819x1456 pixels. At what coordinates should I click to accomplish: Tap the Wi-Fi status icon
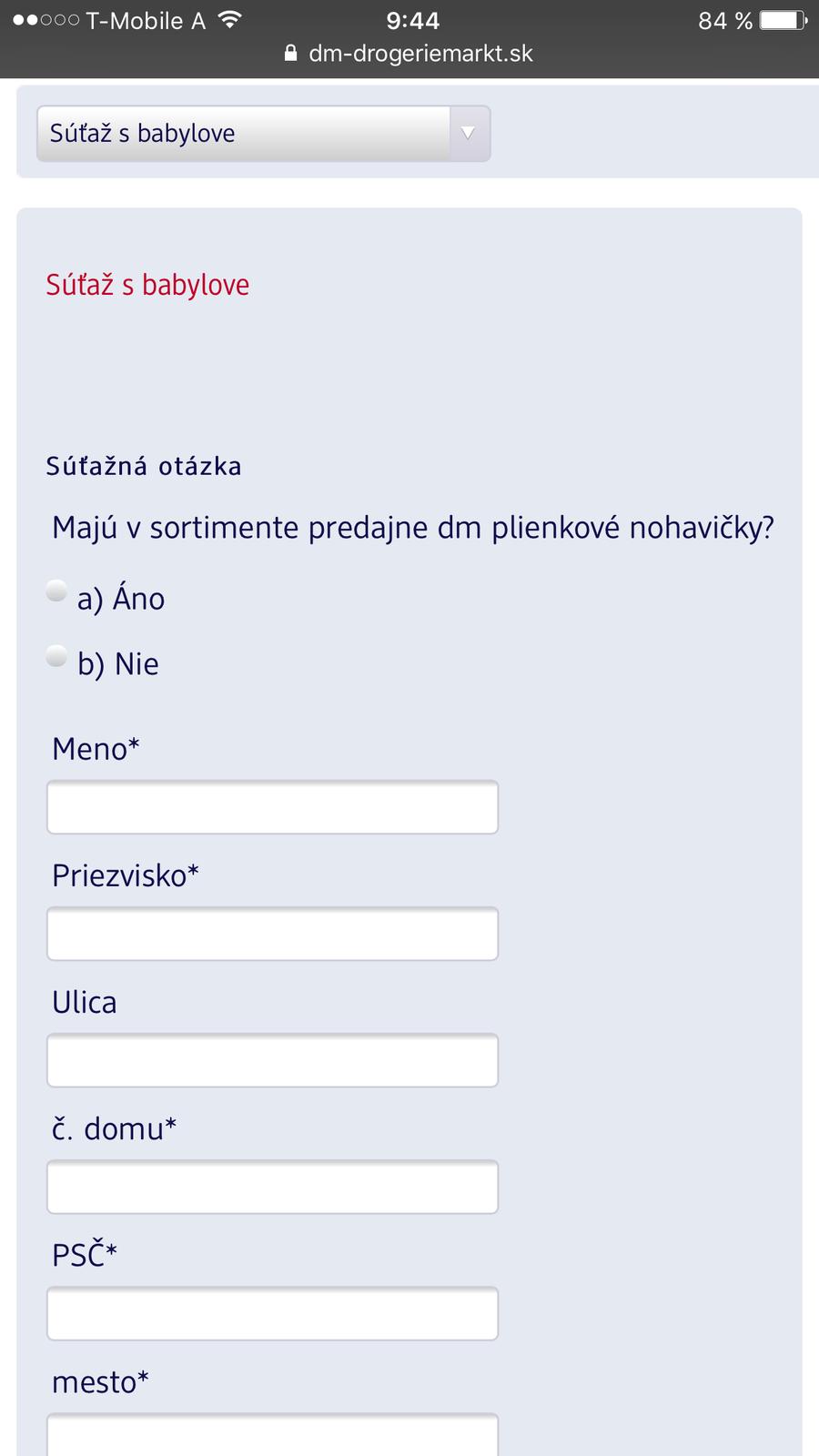pyautogui.click(x=230, y=20)
